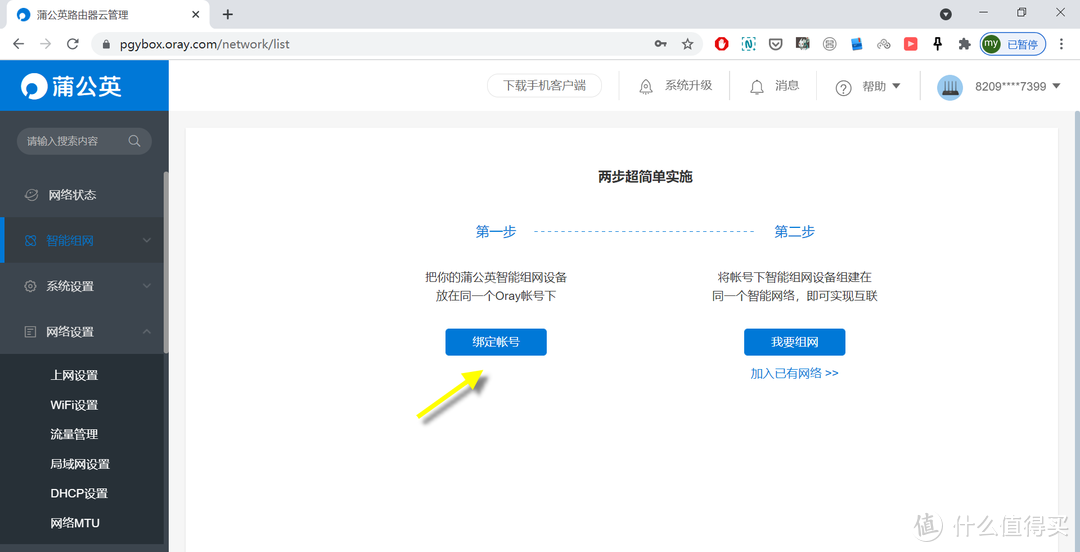Click the router avatar icon
This screenshot has width=1080, height=552.
[x=950, y=87]
